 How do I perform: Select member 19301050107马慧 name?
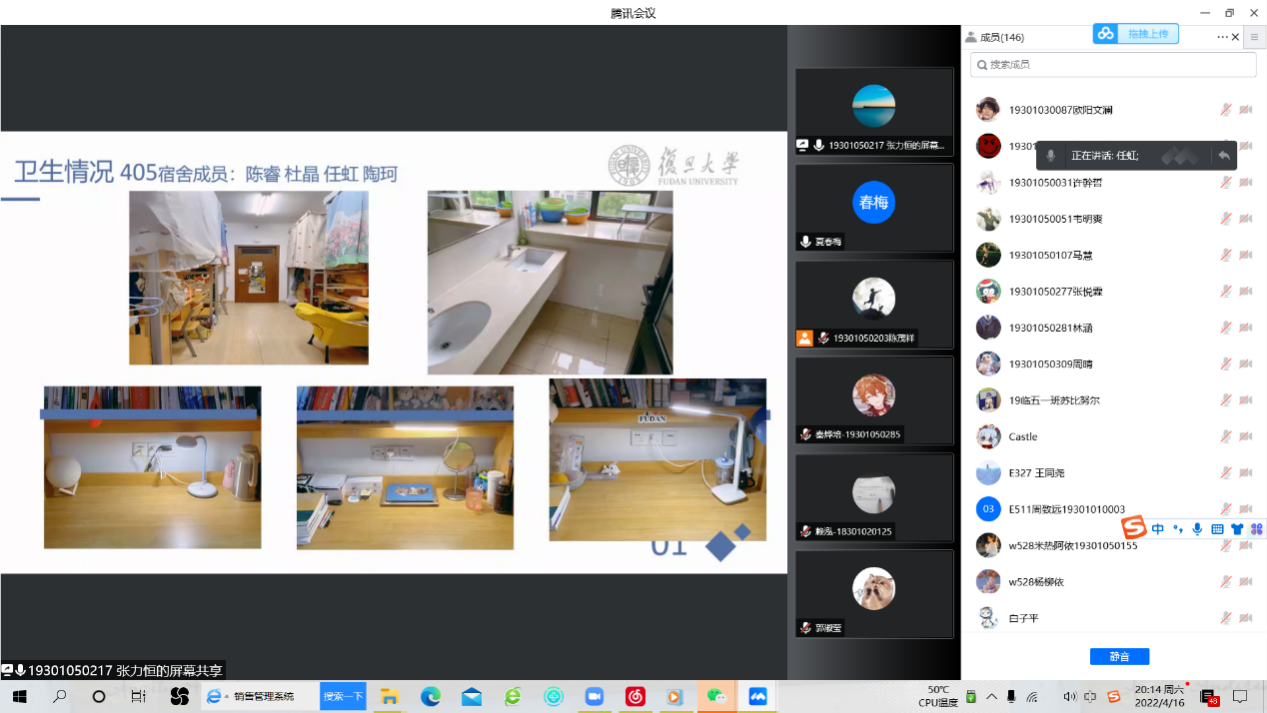click(1050, 255)
